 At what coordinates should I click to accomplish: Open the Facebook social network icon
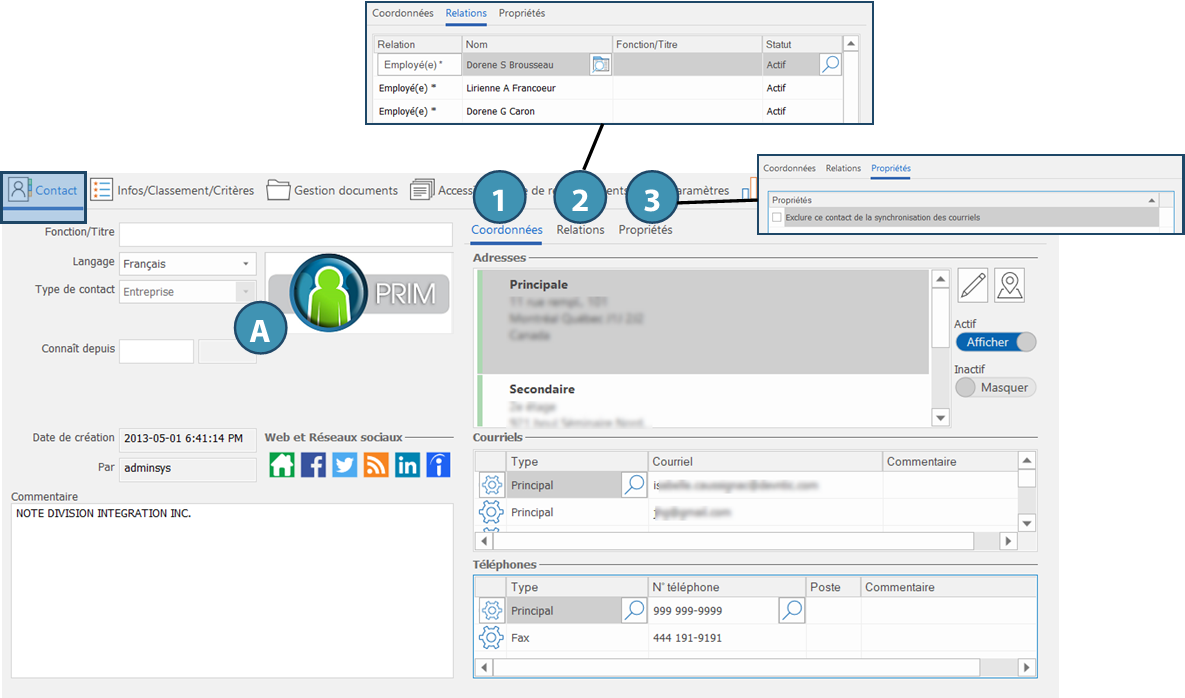tap(313, 465)
